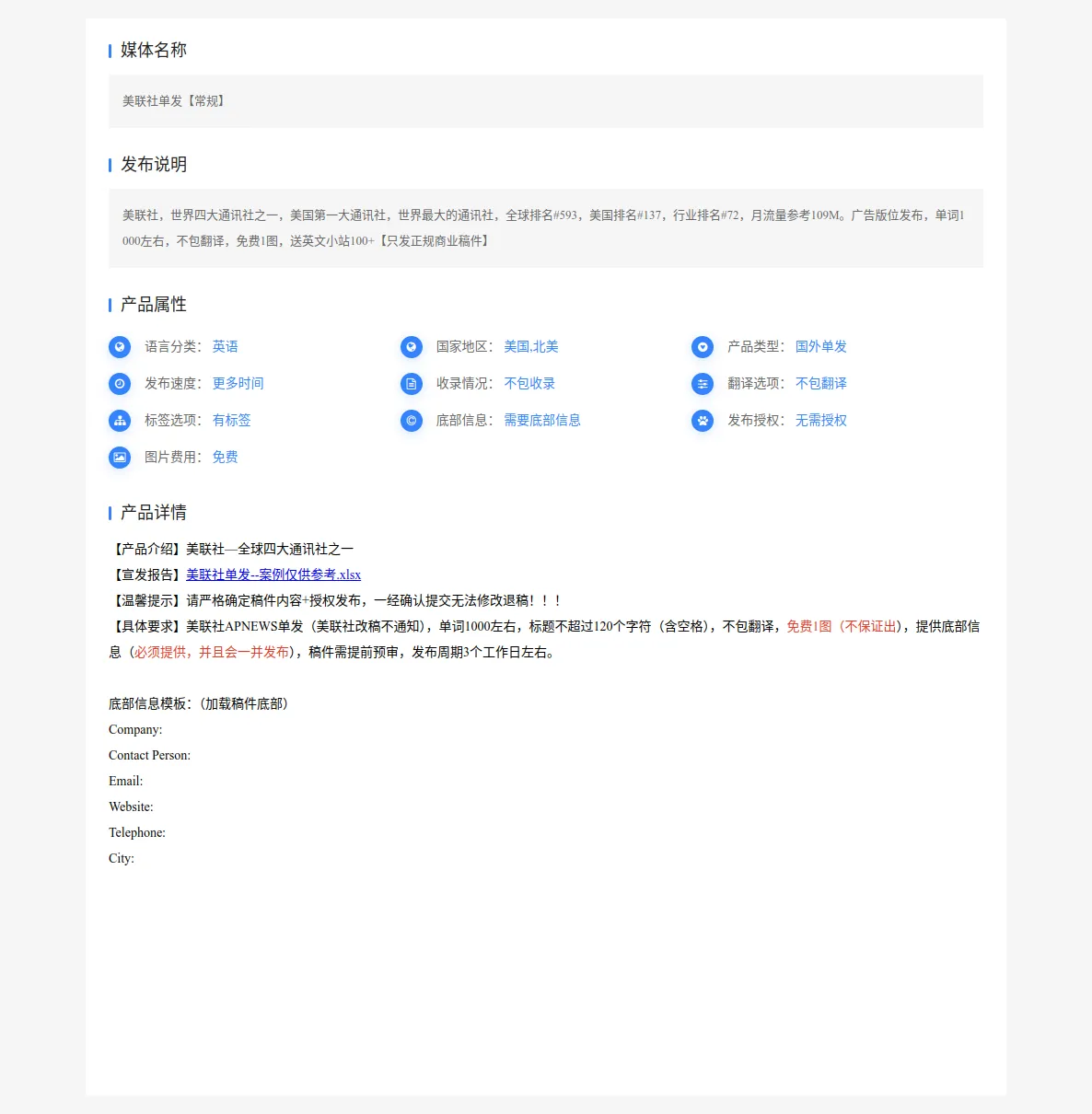Click the Company: template line
Viewport: 1092px width, 1114px height.
[x=135, y=729]
